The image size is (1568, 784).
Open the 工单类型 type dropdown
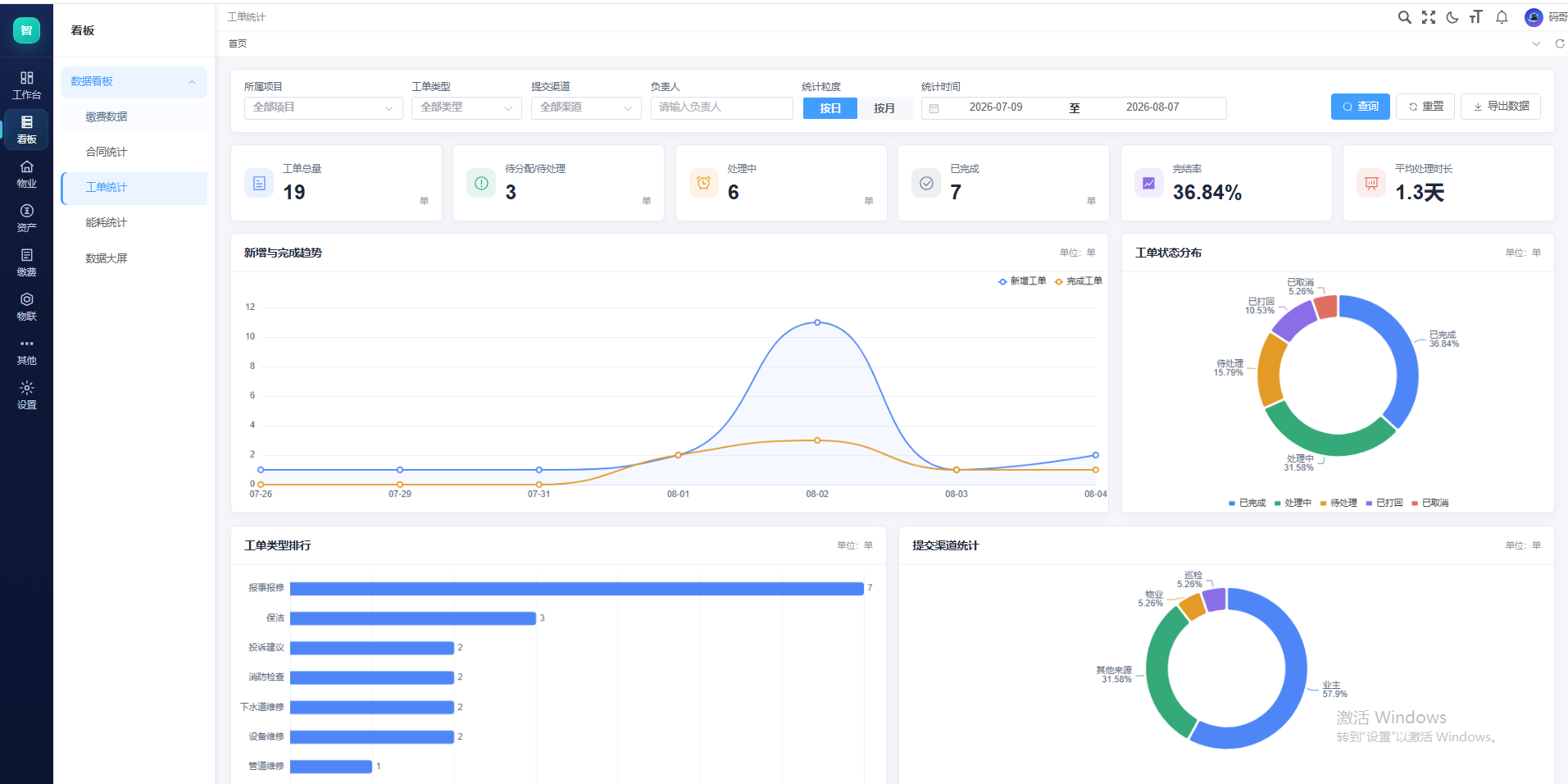point(466,107)
